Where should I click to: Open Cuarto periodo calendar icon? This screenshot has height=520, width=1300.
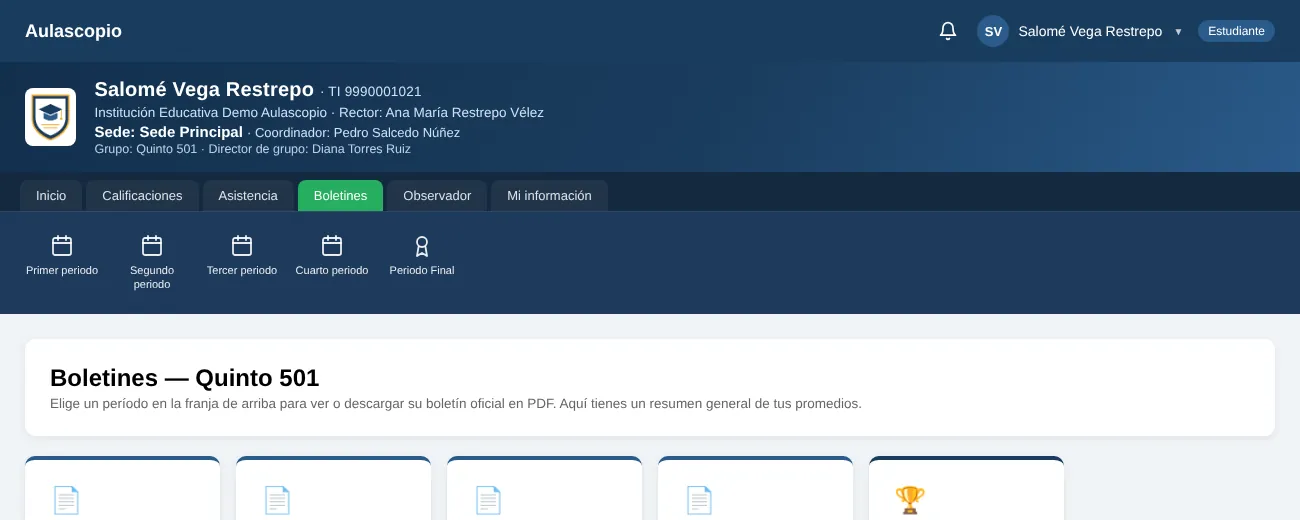point(332,246)
